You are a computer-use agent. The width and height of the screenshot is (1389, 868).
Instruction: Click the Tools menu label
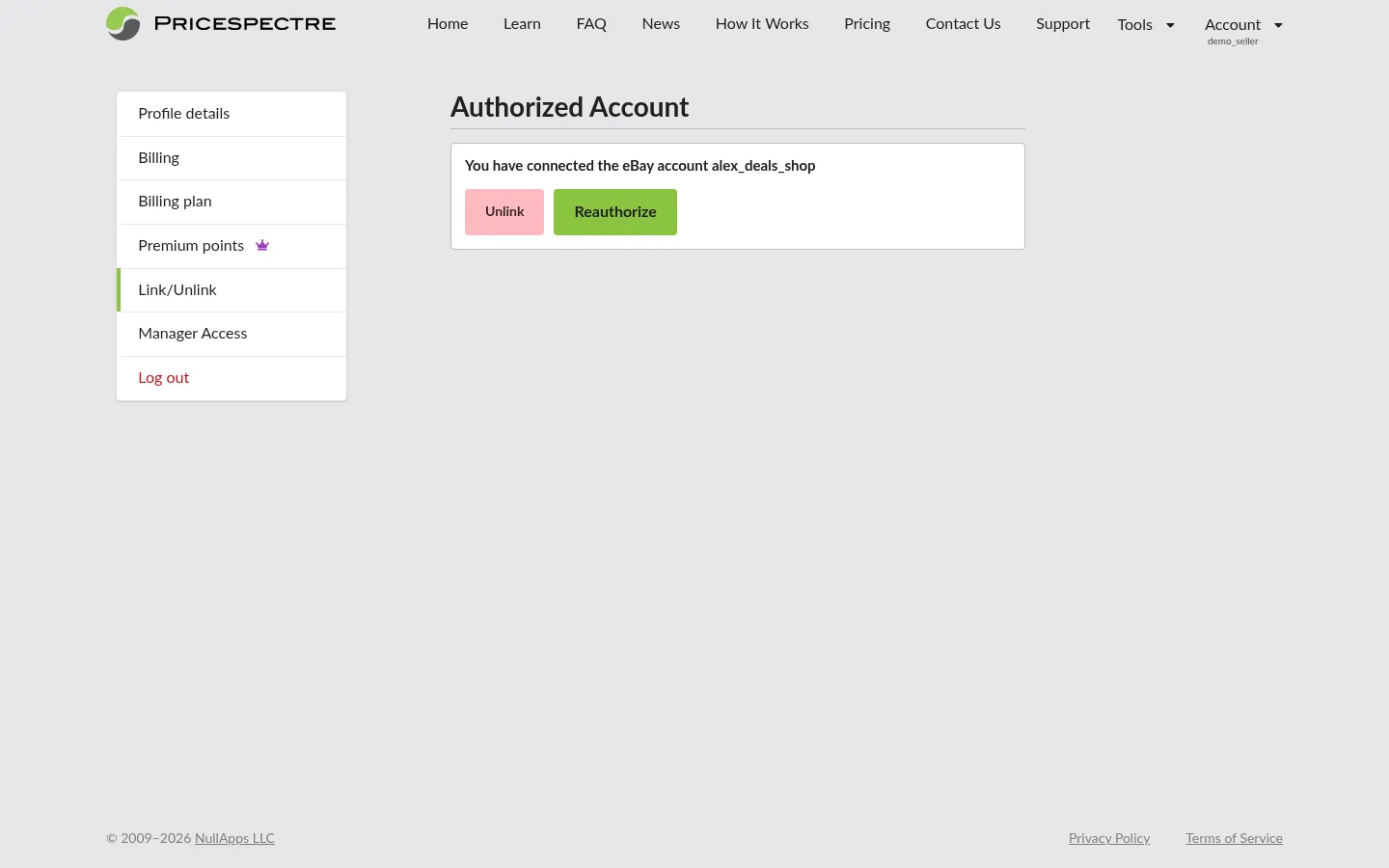(x=1134, y=25)
